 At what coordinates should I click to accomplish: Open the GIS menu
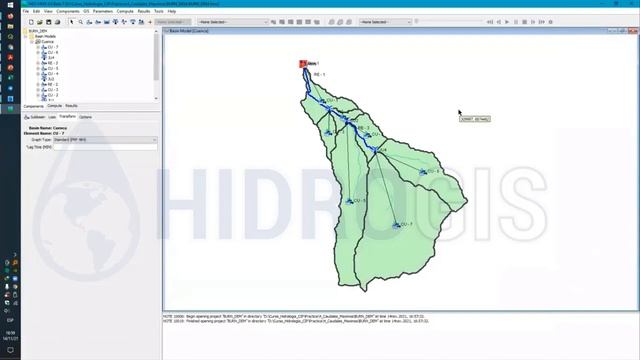coord(86,11)
